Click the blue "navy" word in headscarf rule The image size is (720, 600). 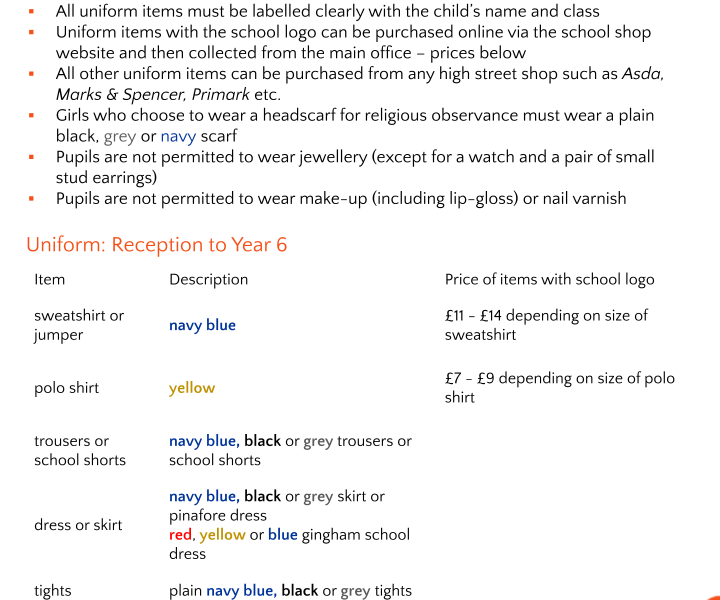pyautogui.click(x=178, y=136)
